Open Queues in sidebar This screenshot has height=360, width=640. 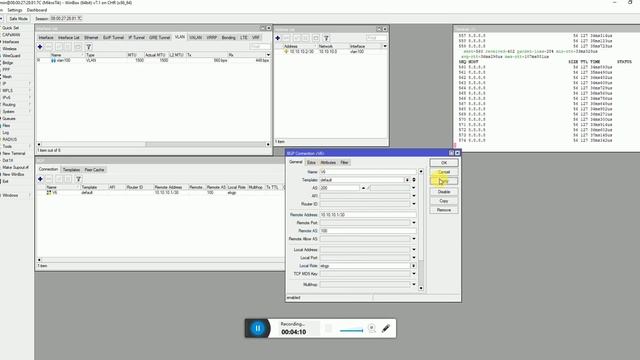point(9,118)
